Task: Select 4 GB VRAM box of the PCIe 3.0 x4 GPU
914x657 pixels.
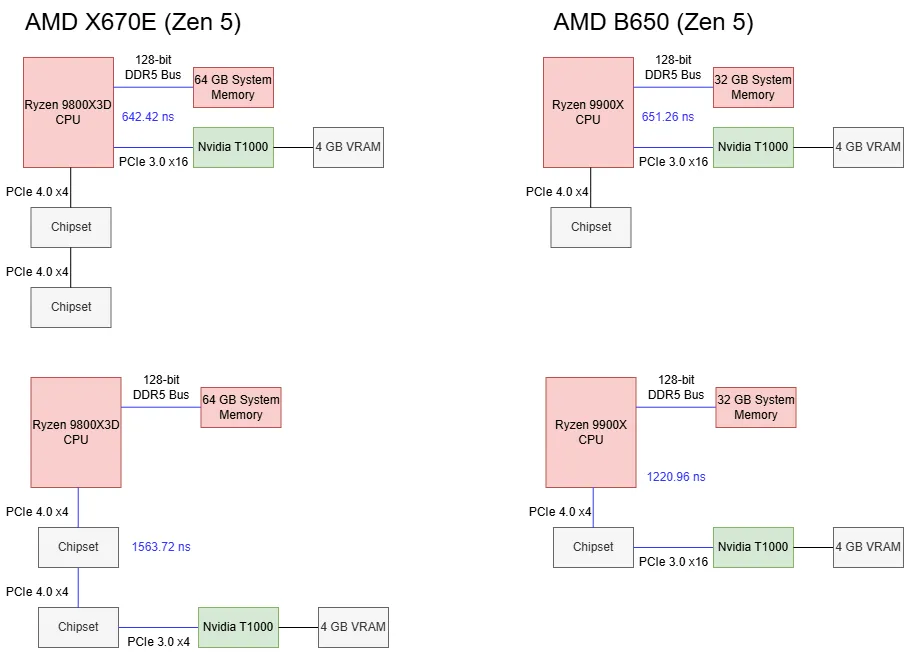Action: pyautogui.click(x=353, y=627)
